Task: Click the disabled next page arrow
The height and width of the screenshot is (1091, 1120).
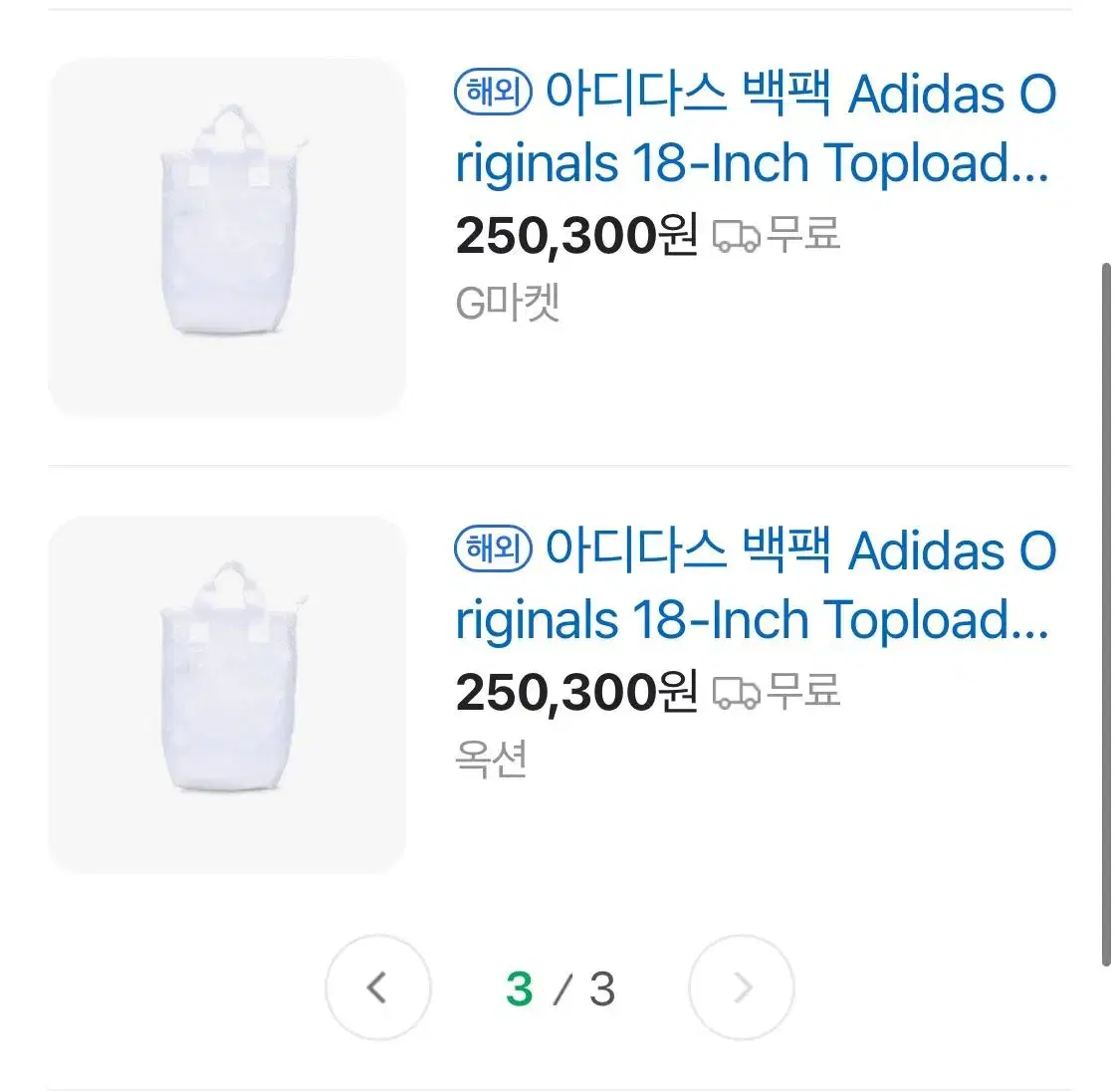Action: point(742,987)
